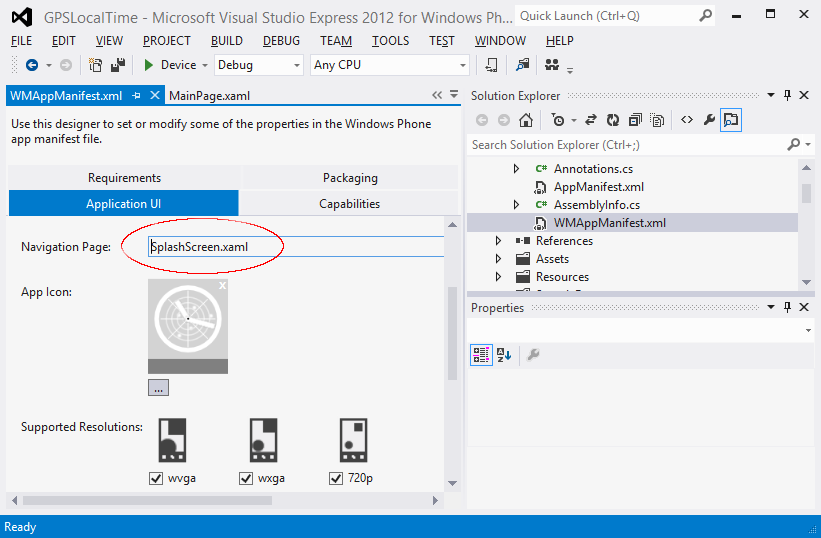This screenshot has width=821, height=538.
Task: Expand the Assets folder
Action: 498,259
